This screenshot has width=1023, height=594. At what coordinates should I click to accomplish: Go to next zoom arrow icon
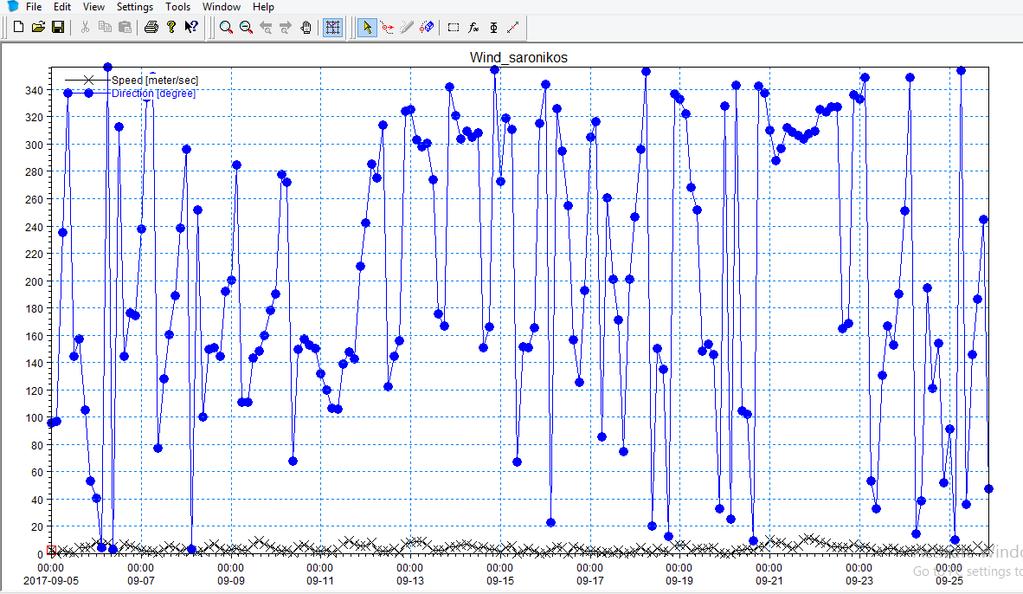(285, 27)
